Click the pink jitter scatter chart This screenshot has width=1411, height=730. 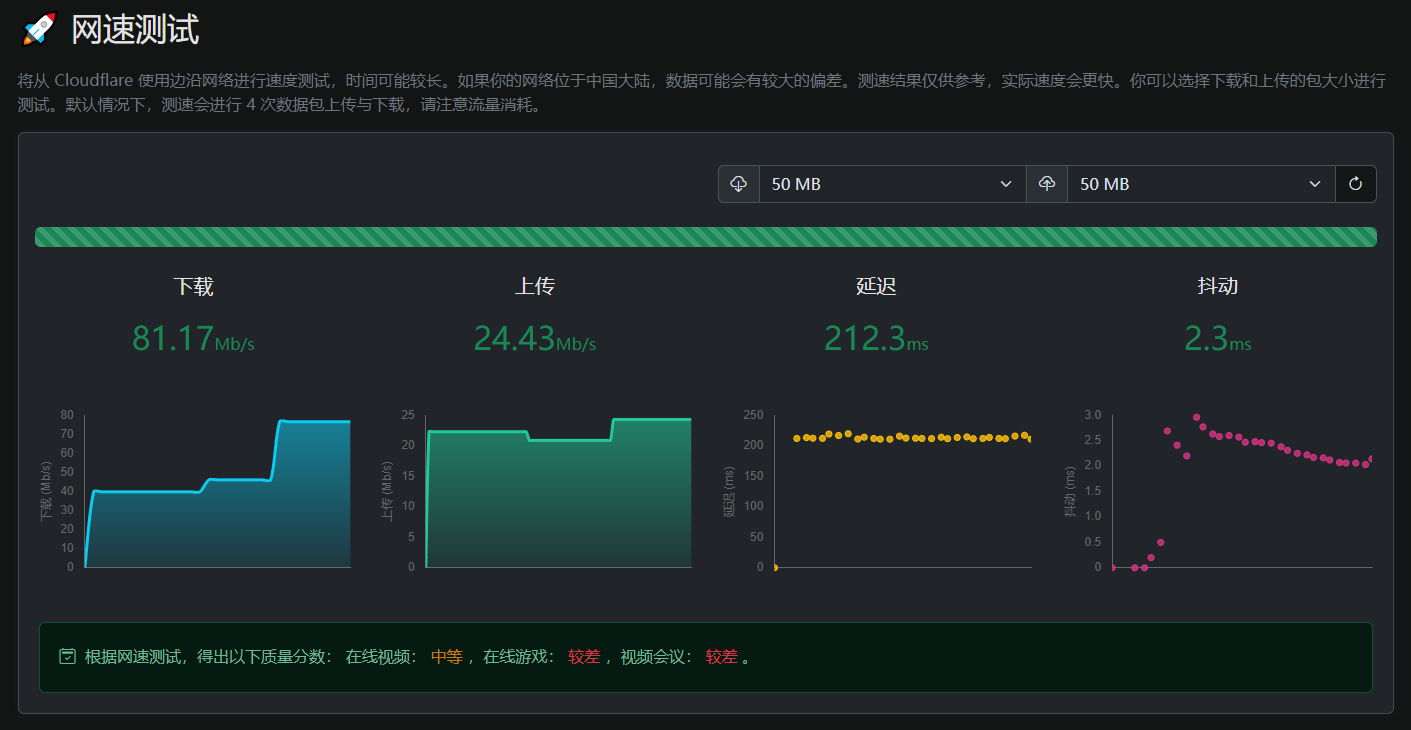[1242, 490]
